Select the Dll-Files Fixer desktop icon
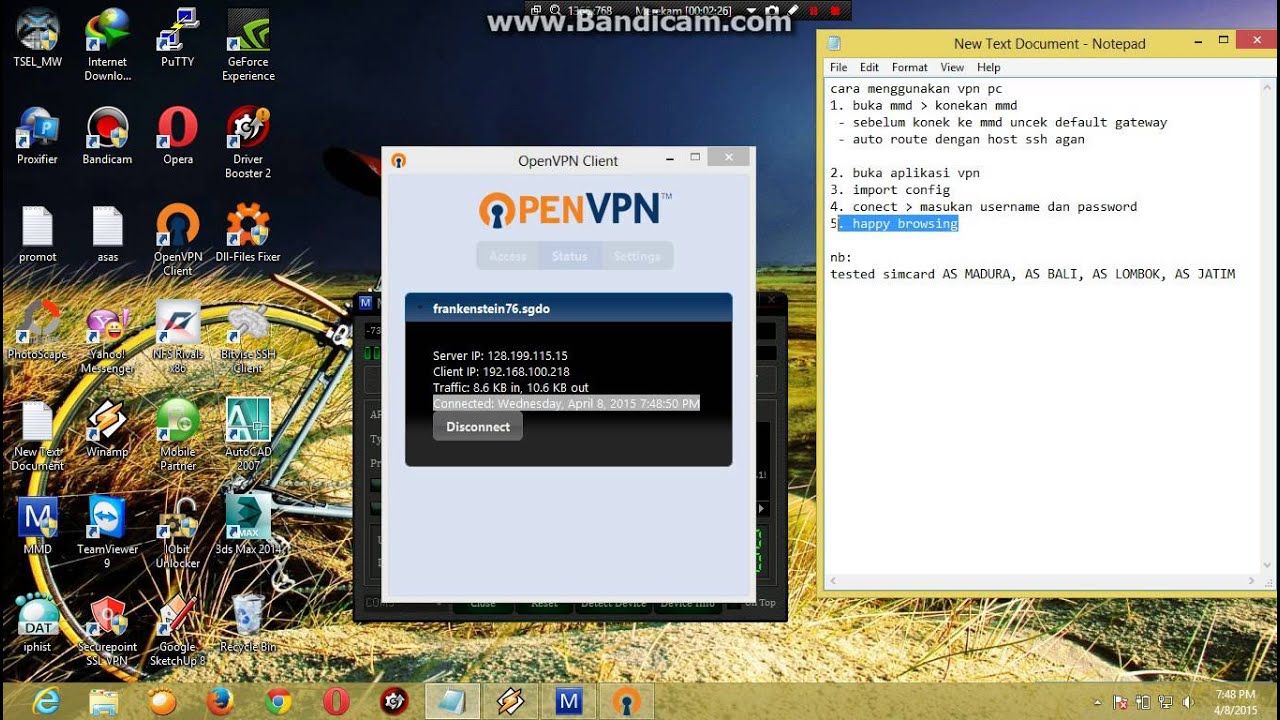1280x720 pixels. [x=248, y=234]
